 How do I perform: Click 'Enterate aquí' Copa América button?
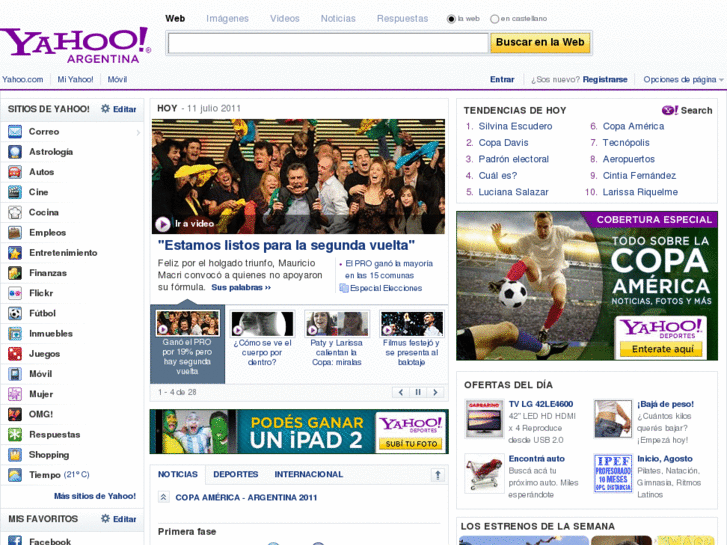(x=662, y=349)
